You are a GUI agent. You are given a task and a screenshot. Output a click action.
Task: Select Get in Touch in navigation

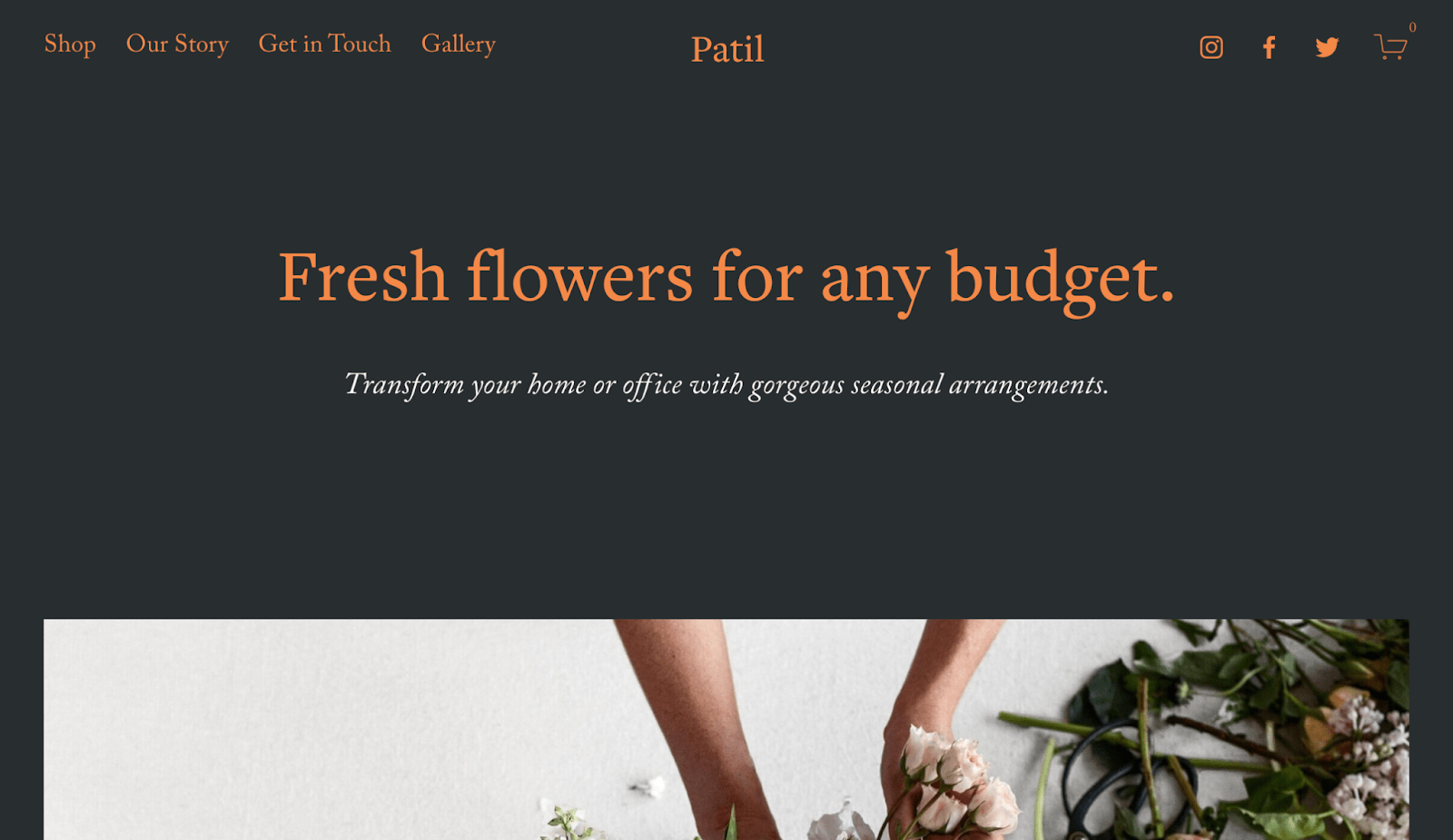click(324, 44)
